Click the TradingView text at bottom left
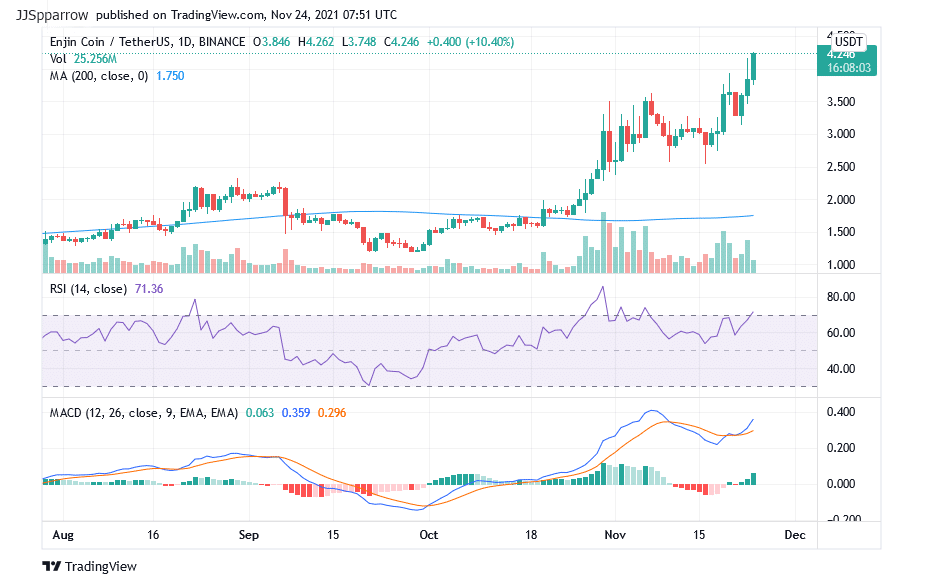Viewport: 929px width, 584px height. coord(101,567)
